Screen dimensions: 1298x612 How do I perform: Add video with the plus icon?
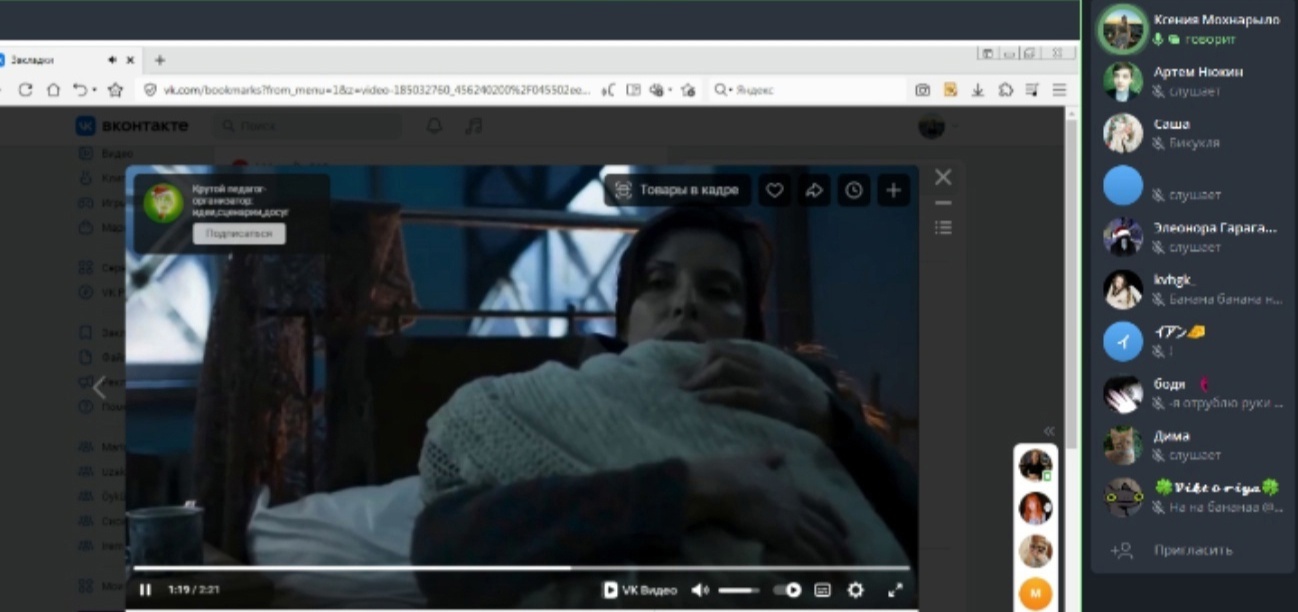[x=893, y=190]
